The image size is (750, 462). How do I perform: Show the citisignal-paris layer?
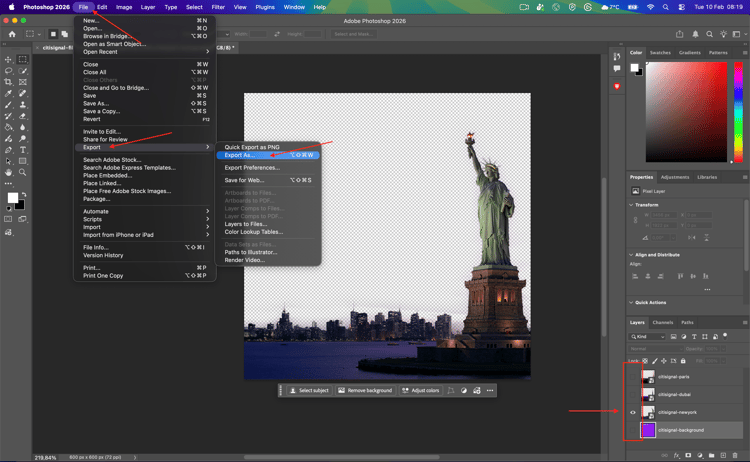pyautogui.click(x=633, y=377)
